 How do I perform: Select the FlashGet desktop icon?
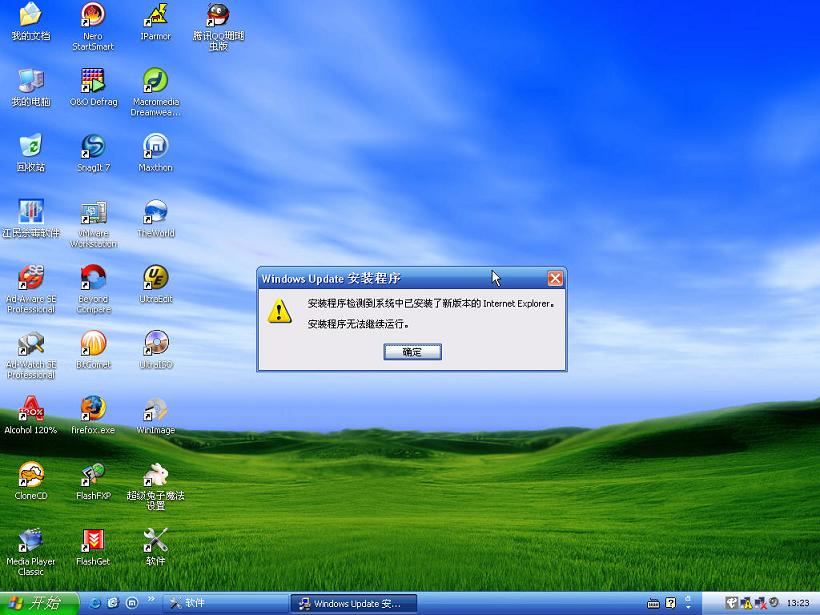pyautogui.click(x=93, y=548)
